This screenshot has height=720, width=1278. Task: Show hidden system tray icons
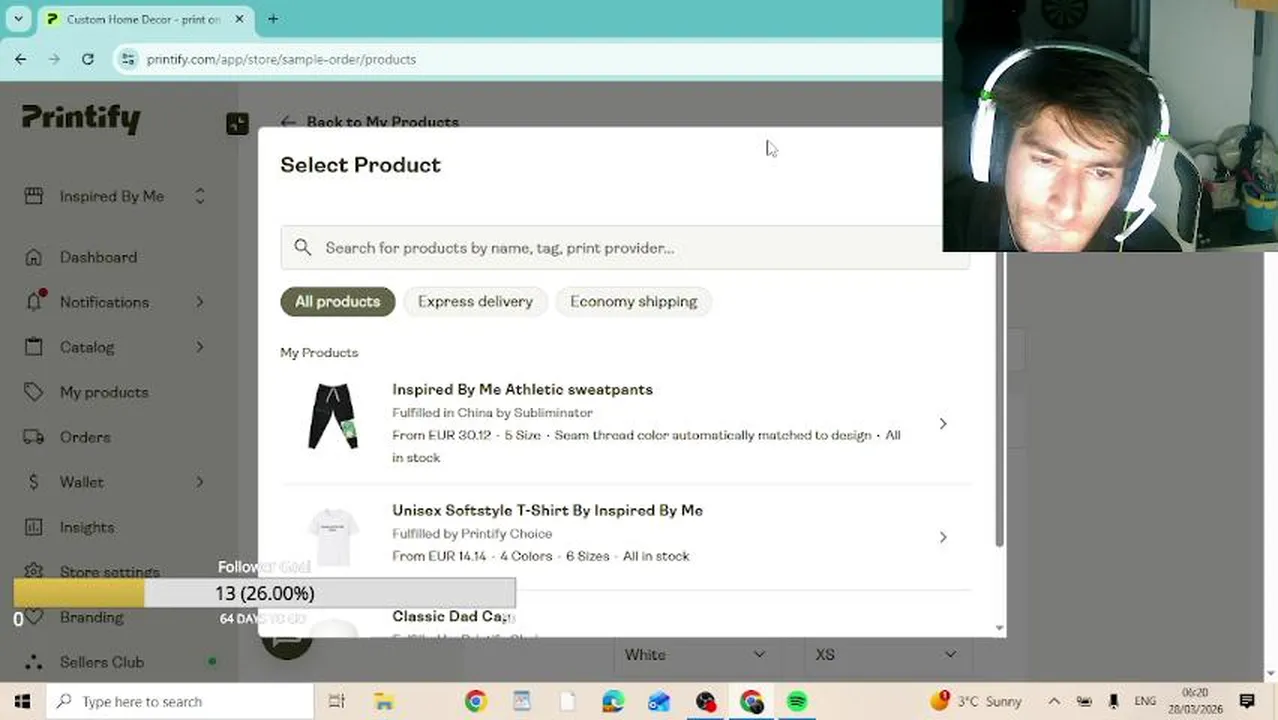coord(1054,701)
